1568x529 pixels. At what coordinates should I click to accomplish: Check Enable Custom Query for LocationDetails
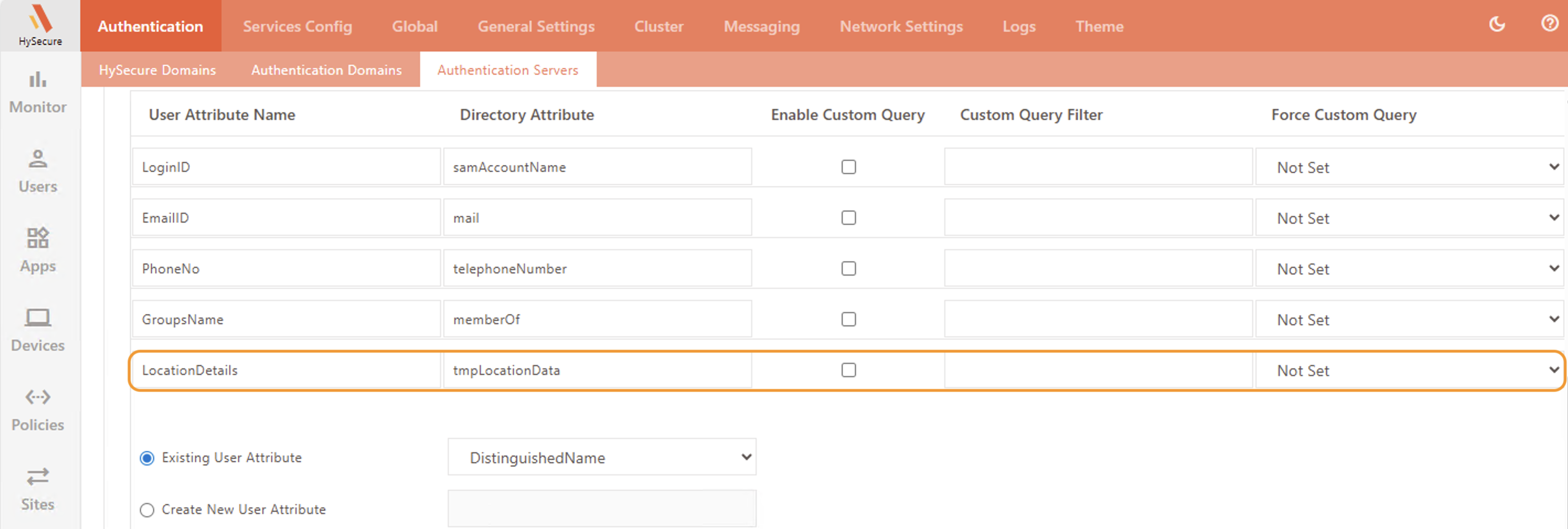[x=848, y=370]
